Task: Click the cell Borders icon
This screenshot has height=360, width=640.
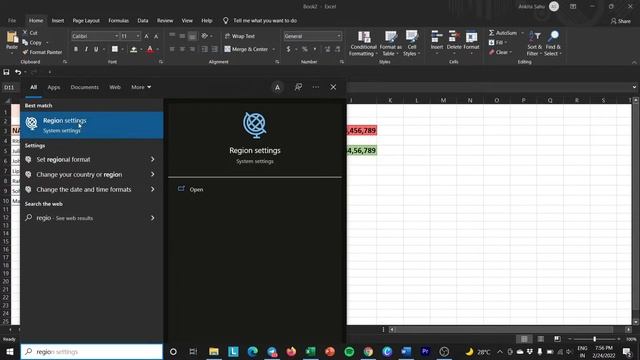Action: click(115, 49)
